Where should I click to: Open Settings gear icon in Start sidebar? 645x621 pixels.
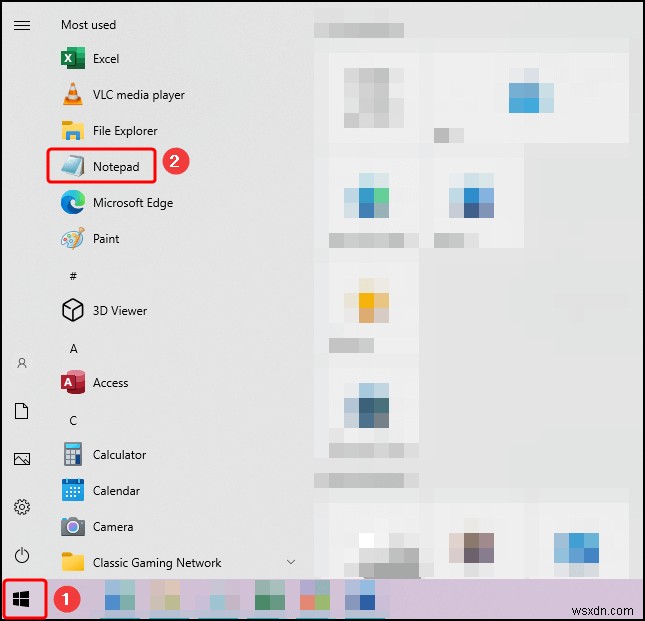pos(22,507)
